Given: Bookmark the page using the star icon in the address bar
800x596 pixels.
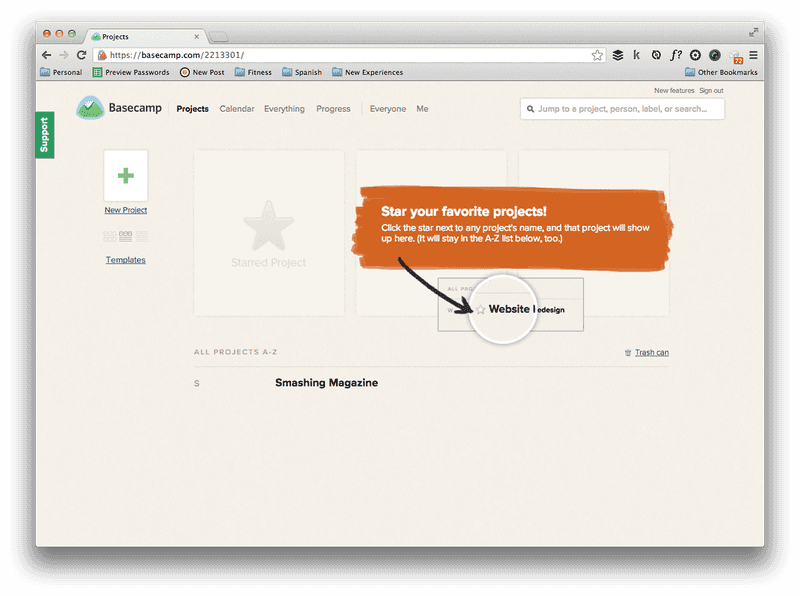Looking at the screenshot, I should tap(597, 55).
